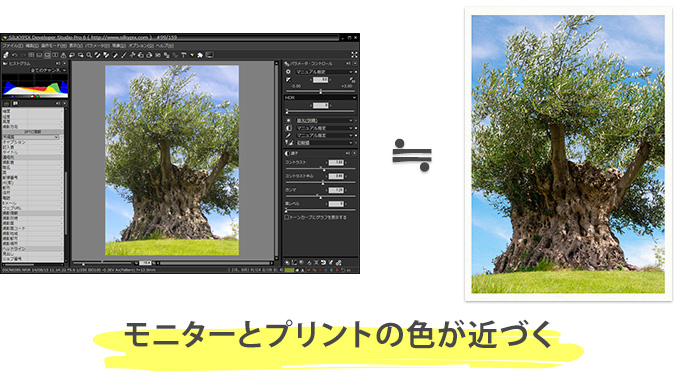Click the 黒レベル value field
676x380 pixels.
coord(336,204)
